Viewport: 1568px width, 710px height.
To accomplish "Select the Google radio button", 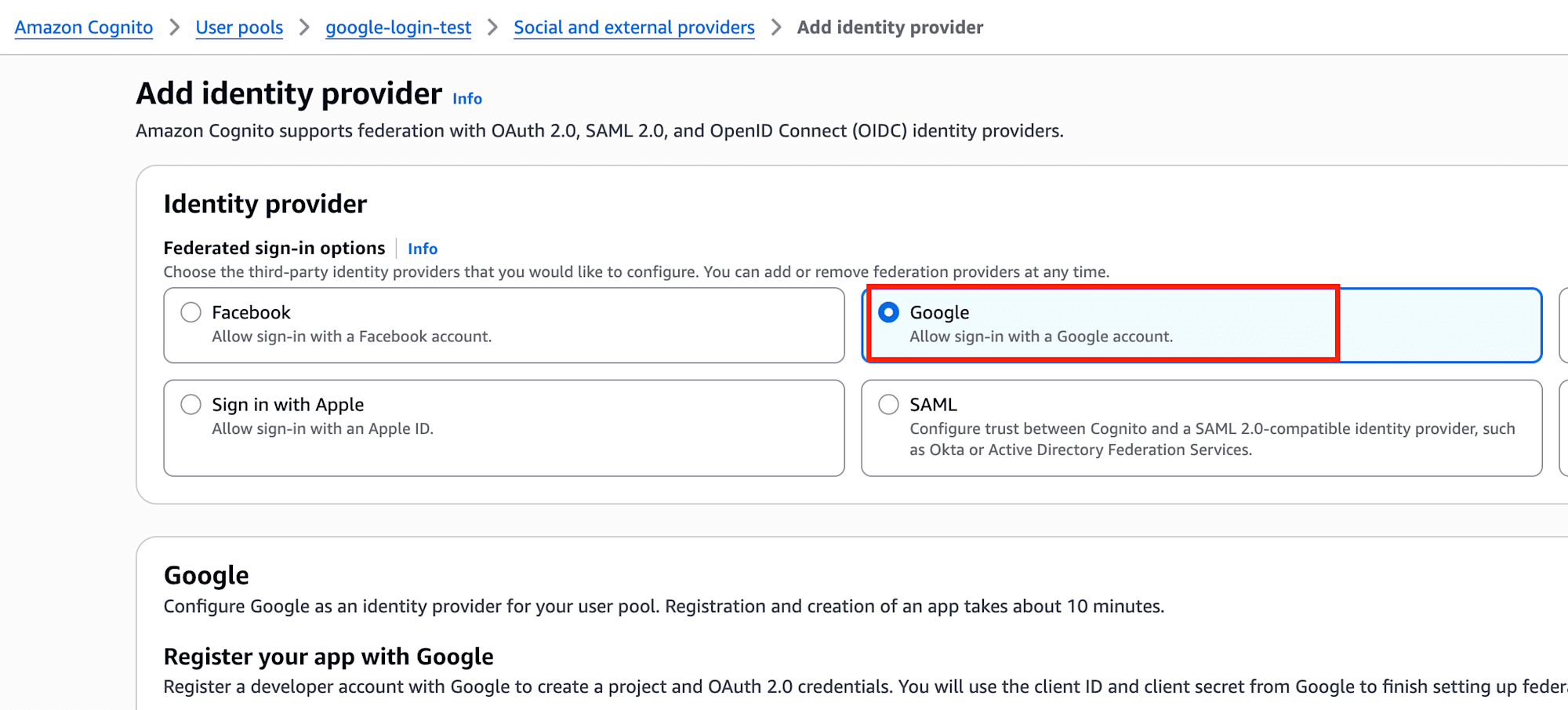I will pos(888,312).
